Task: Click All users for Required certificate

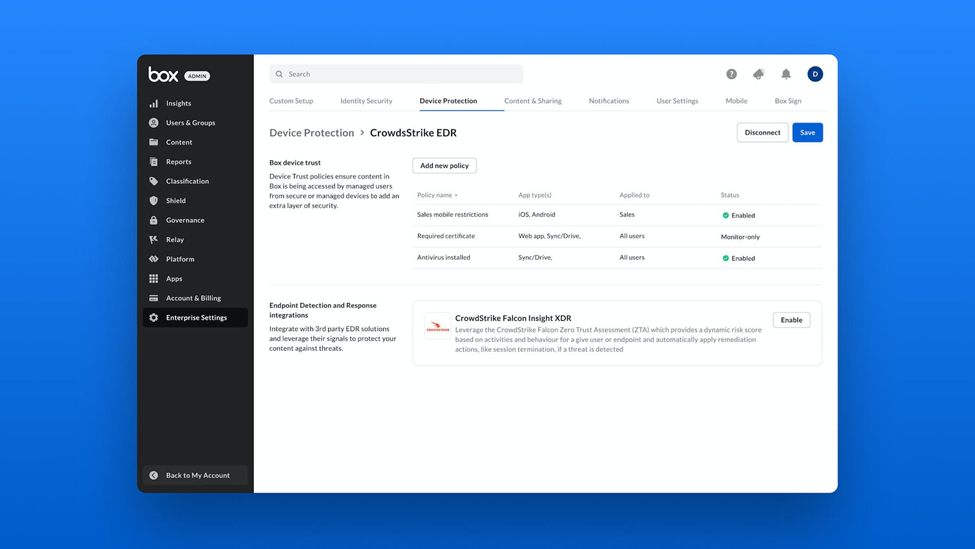Action: [632, 236]
